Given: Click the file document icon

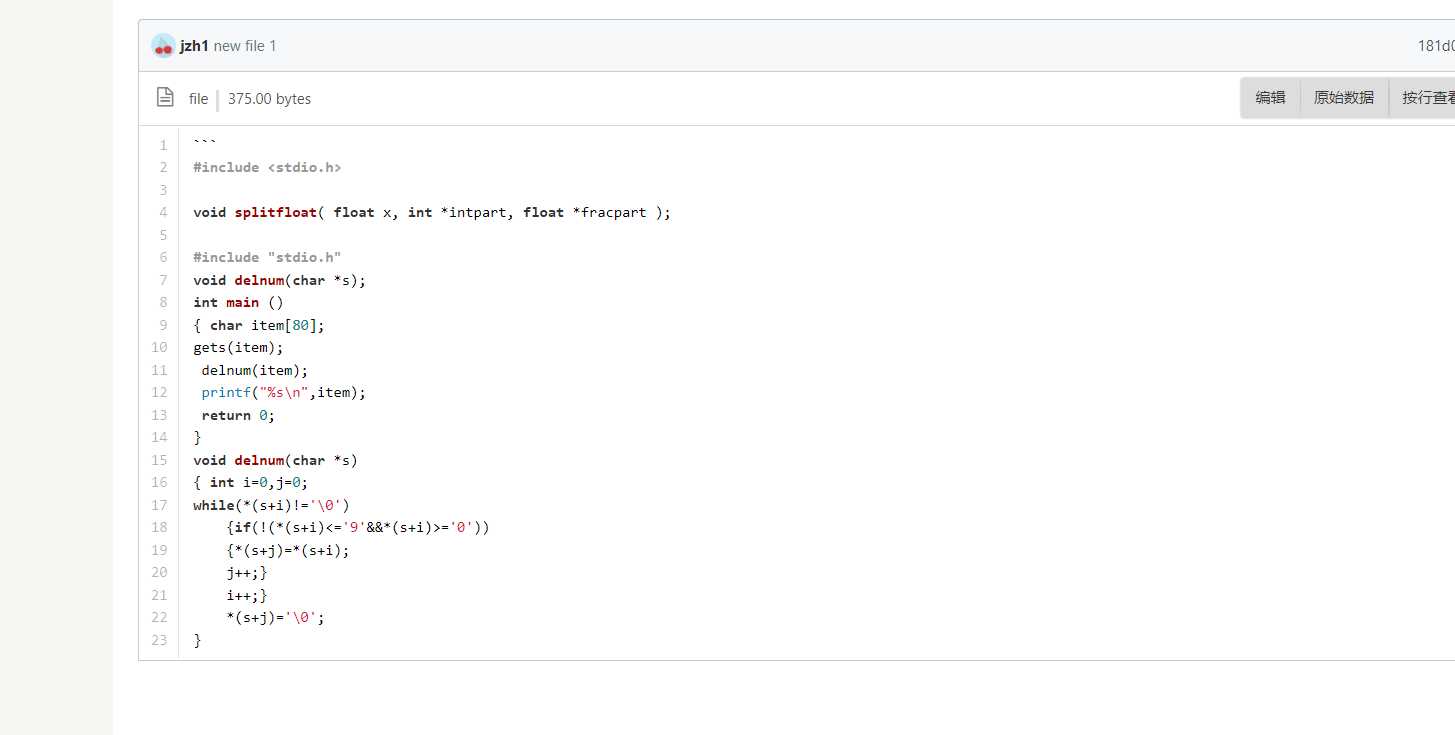Looking at the screenshot, I should click(165, 97).
